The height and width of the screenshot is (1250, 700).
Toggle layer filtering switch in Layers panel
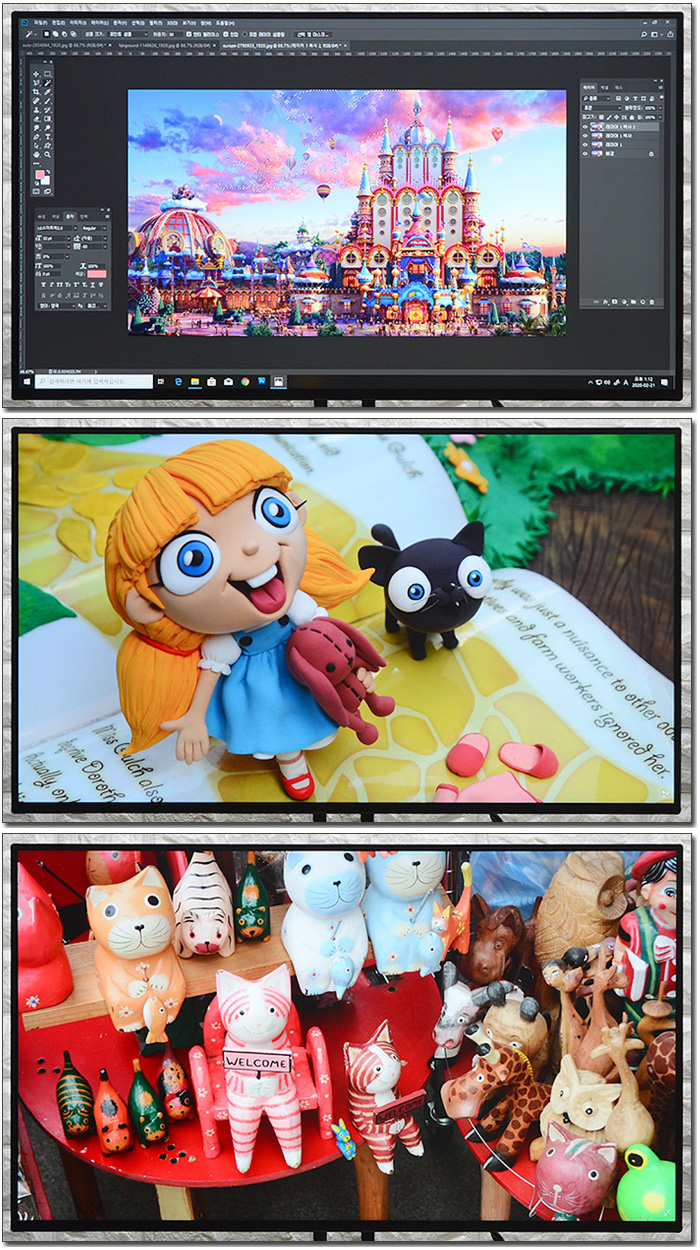(x=662, y=98)
